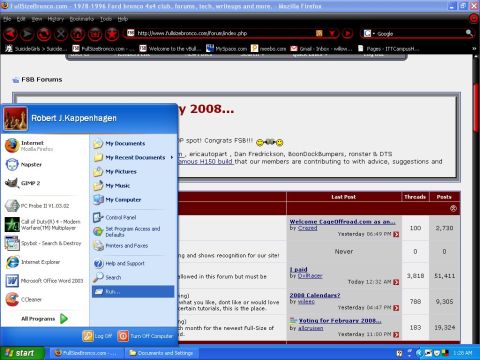Click the vertical page scrollbar thumb
This screenshot has width=480, height=360.
click(x=476, y=107)
